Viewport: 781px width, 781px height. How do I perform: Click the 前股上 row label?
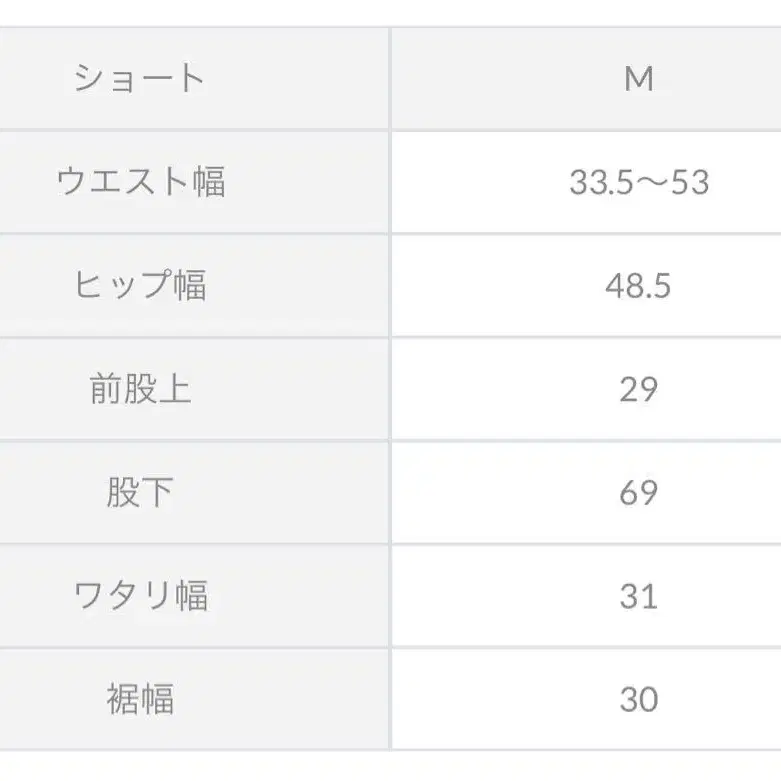(140, 389)
